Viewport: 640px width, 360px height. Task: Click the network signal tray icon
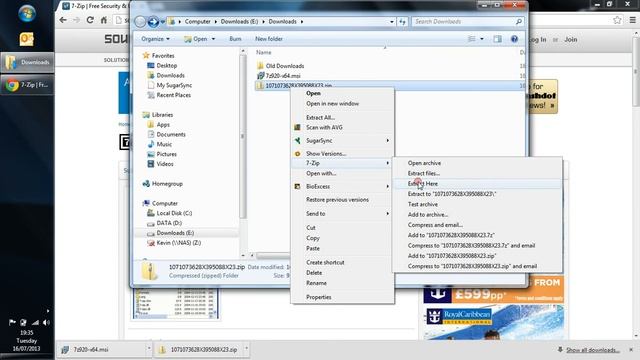pos(35,322)
